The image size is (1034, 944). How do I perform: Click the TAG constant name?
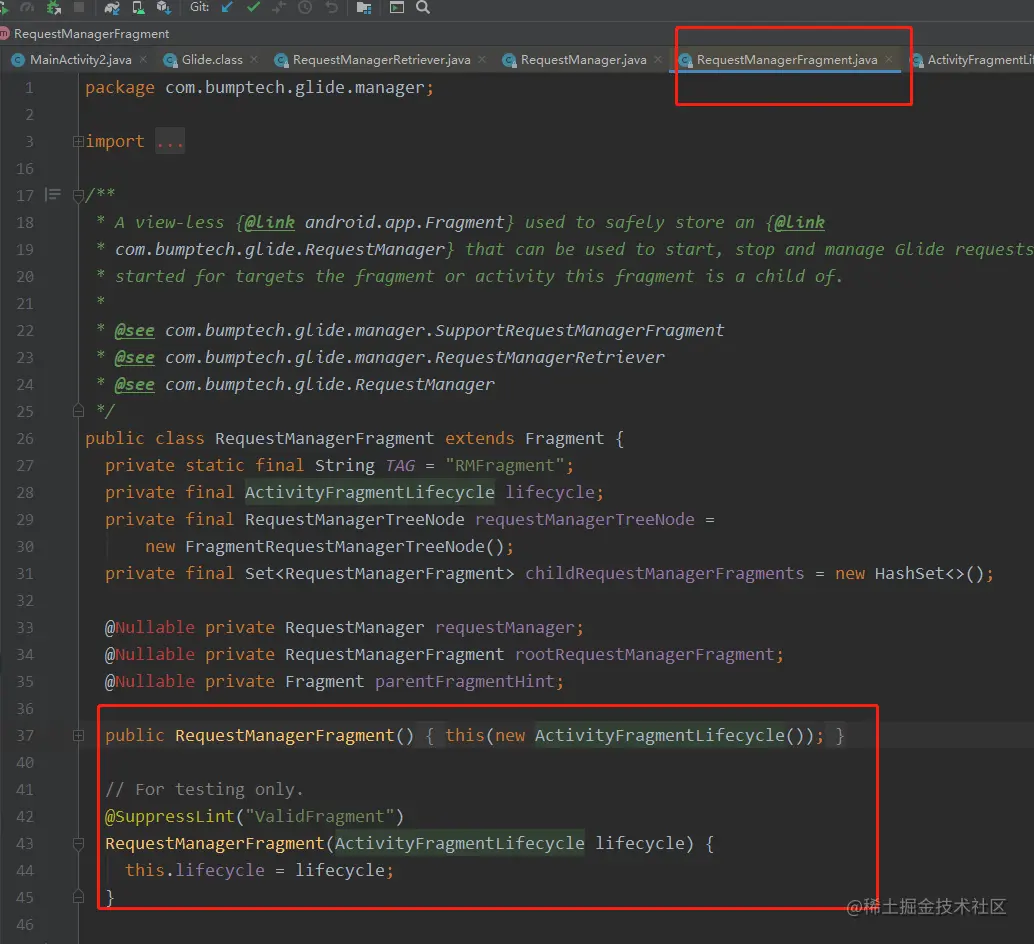[x=400, y=465]
